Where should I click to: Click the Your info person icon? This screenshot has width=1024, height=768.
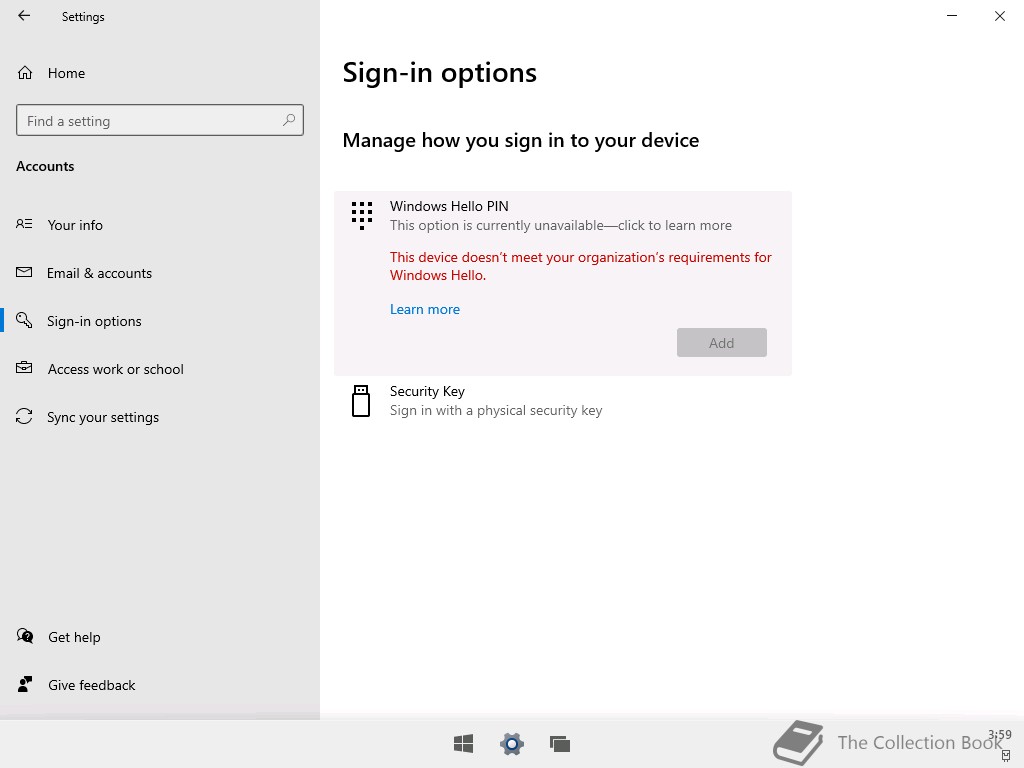pos(24,224)
